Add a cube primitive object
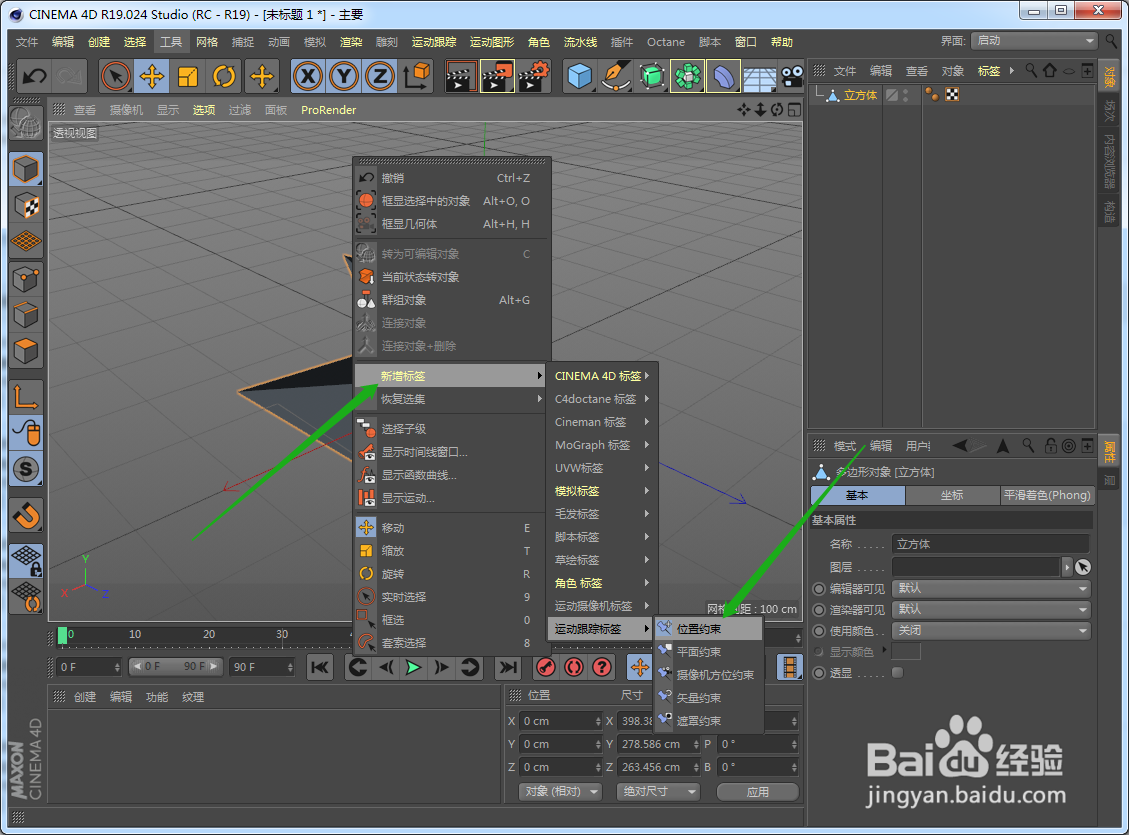Image resolution: width=1129 pixels, height=835 pixels. tap(580, 76)
